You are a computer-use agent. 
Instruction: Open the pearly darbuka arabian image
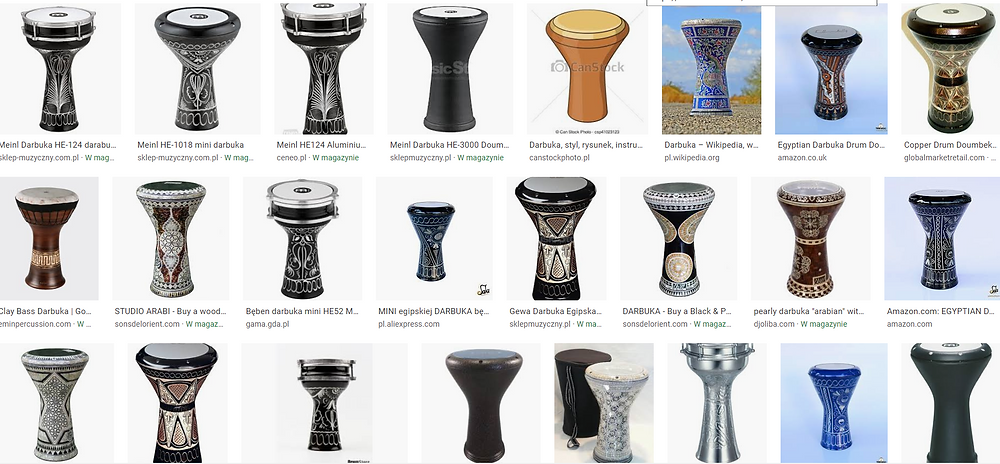(811, 238)
